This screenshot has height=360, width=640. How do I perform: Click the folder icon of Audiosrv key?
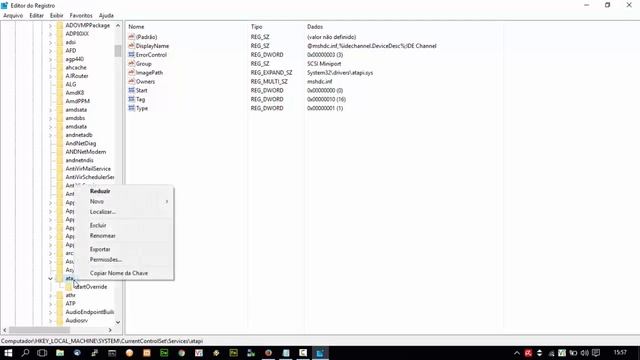pyautogui.click(x=60, y=320)
